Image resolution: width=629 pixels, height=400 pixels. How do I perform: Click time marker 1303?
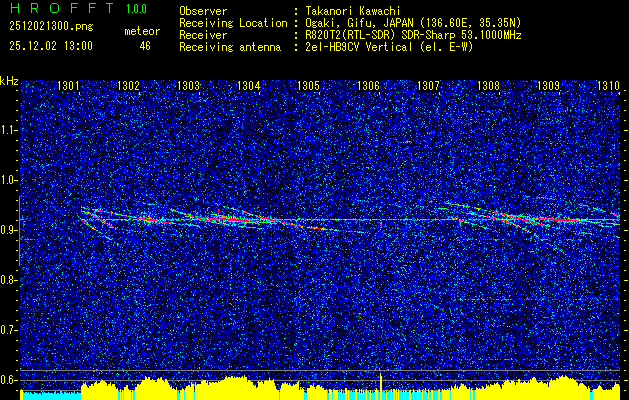point(188,85)
